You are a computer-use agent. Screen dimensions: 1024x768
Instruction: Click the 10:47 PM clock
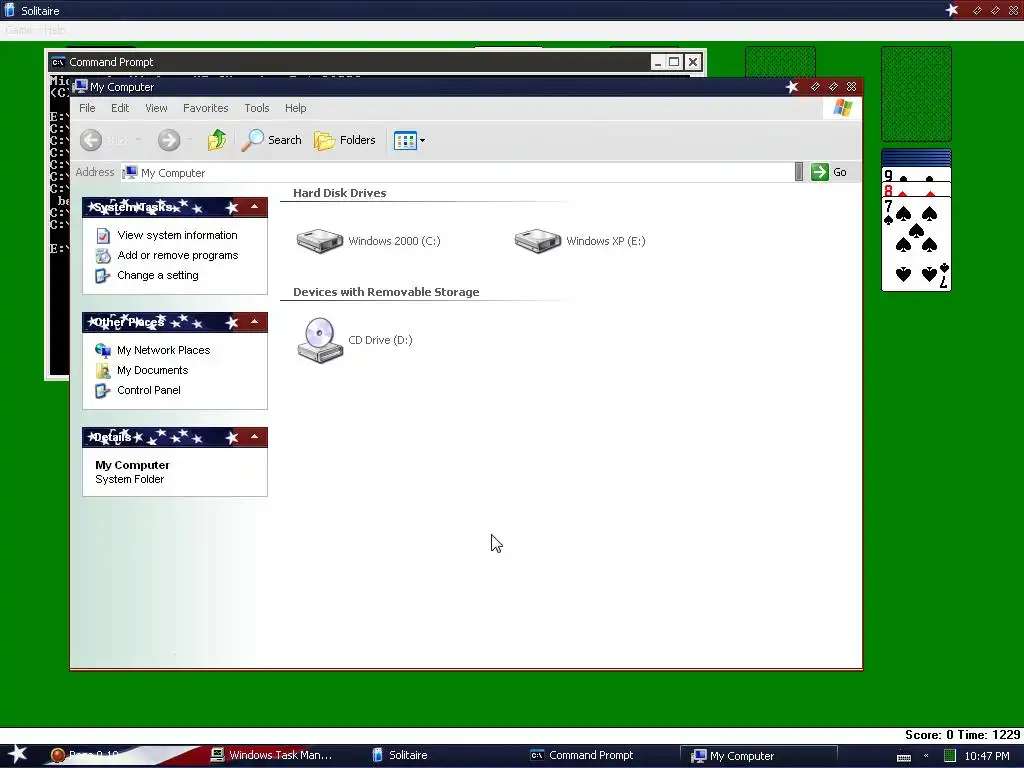click(x=987, y=756)
